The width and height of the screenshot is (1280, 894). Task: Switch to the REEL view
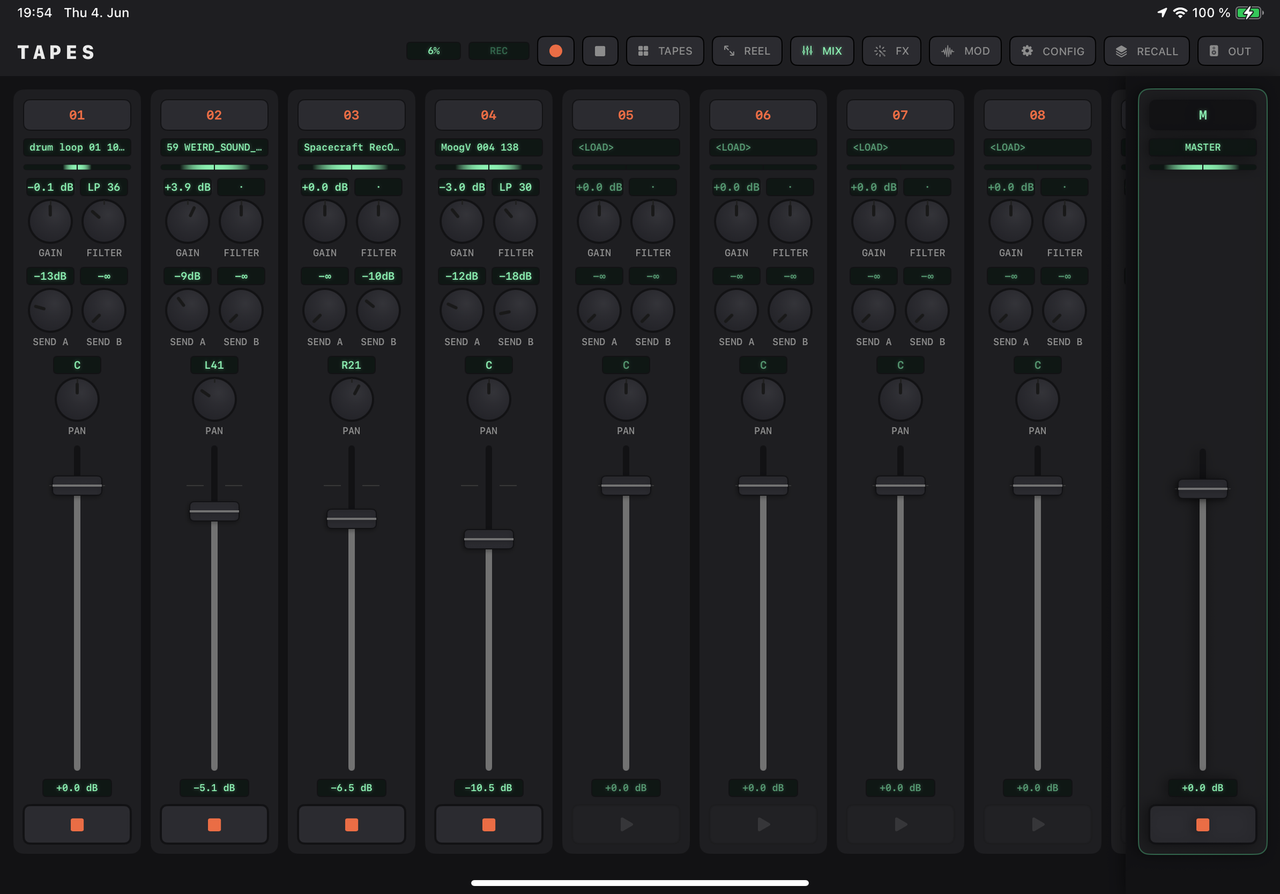pyautogui.click(x=747, y=51)
